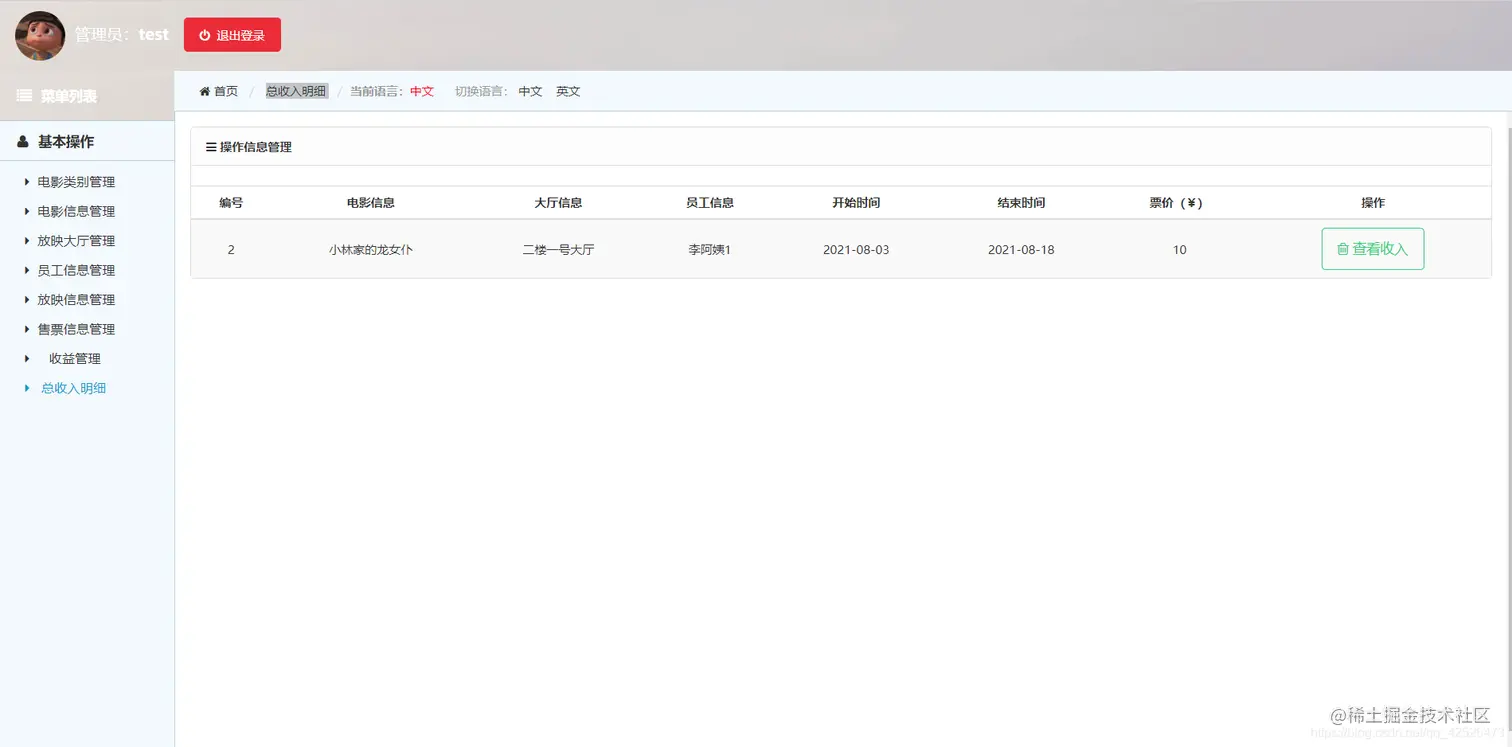Click the 菜单列表 list icon
This screenshot has width=1512, height=747.
point(24,96)
